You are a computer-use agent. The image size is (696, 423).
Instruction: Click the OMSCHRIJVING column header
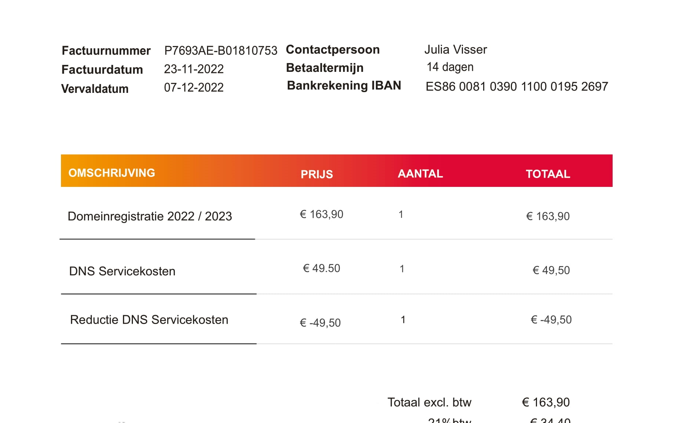click(111, 173)
